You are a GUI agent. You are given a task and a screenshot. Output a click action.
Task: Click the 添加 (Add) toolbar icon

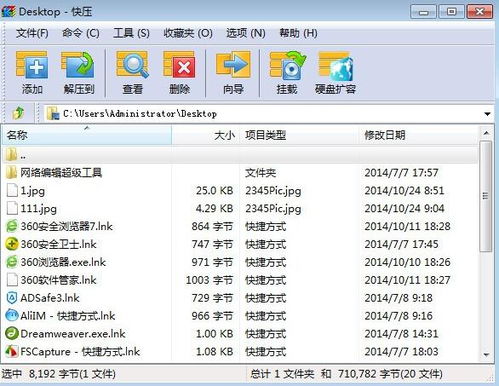coord(32,65)
